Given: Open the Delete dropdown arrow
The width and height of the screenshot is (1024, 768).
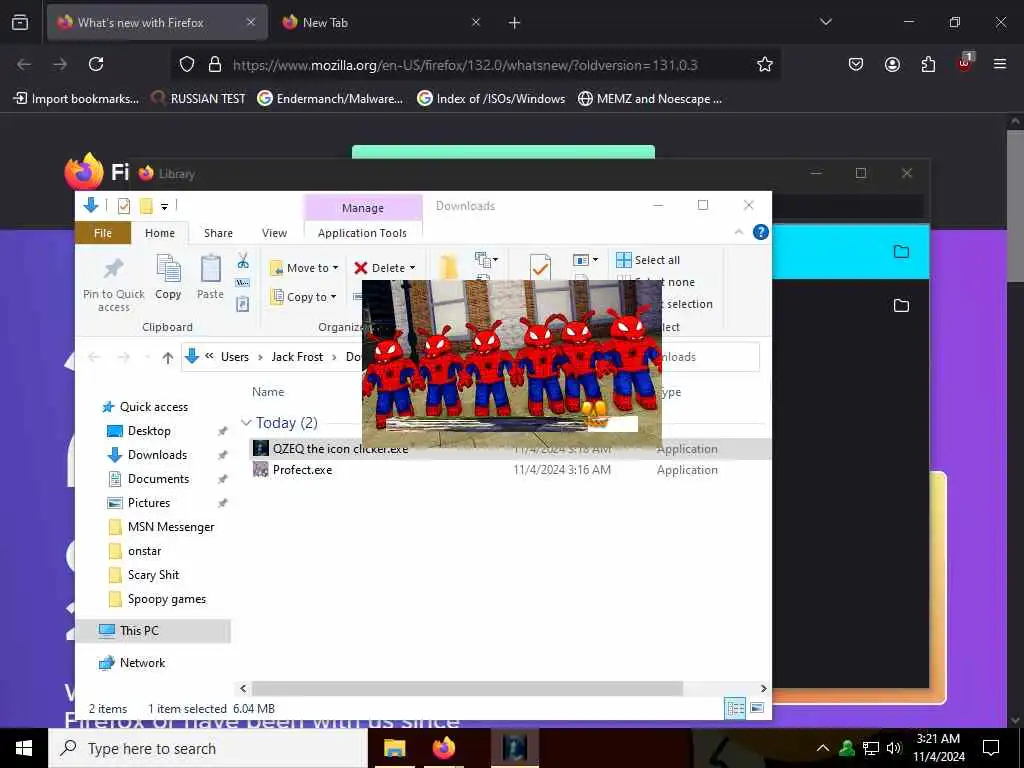Looking at the screenshot, I should coord(412,268).
